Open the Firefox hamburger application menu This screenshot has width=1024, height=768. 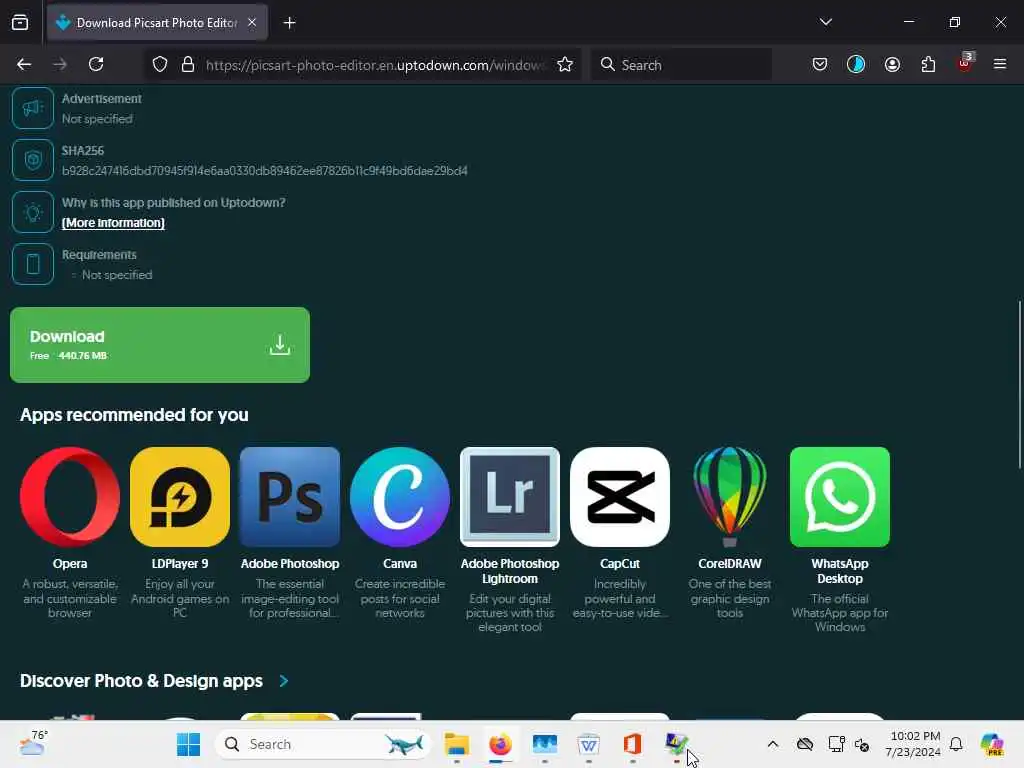point(1000,64)
